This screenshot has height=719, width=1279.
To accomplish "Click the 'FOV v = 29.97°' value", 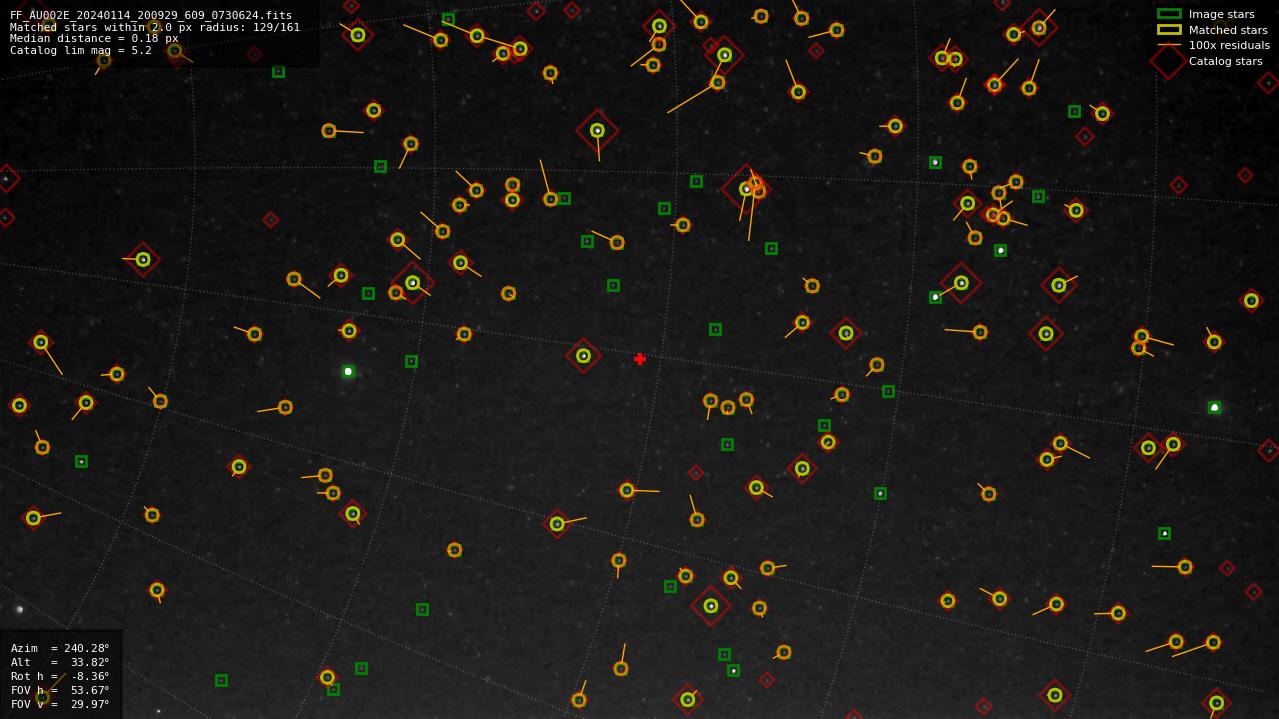I will [x=60, y=704].
